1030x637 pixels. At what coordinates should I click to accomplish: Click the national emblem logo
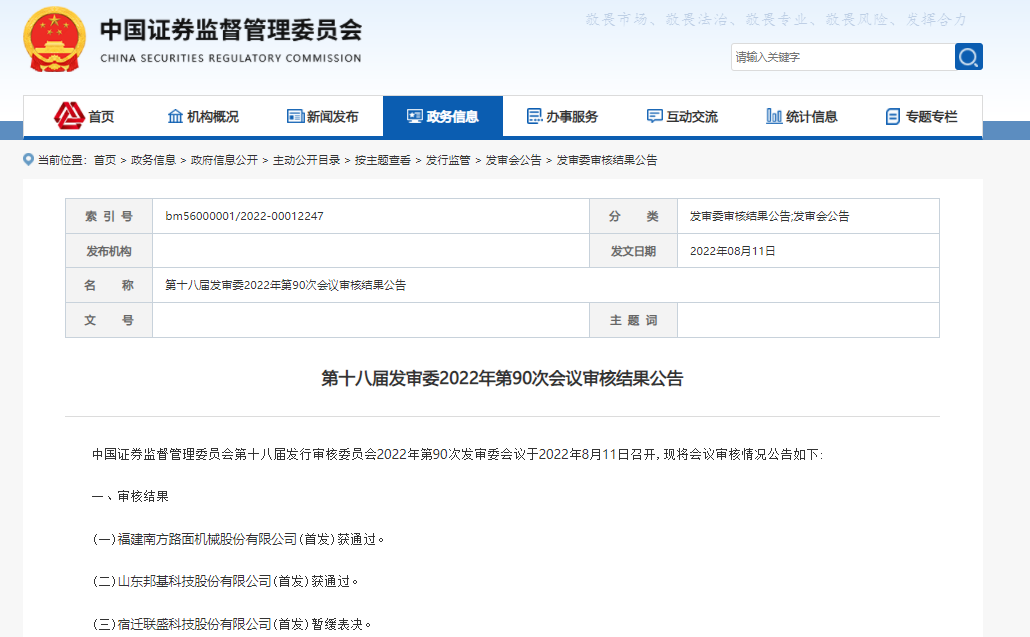[x=56, y=42]
